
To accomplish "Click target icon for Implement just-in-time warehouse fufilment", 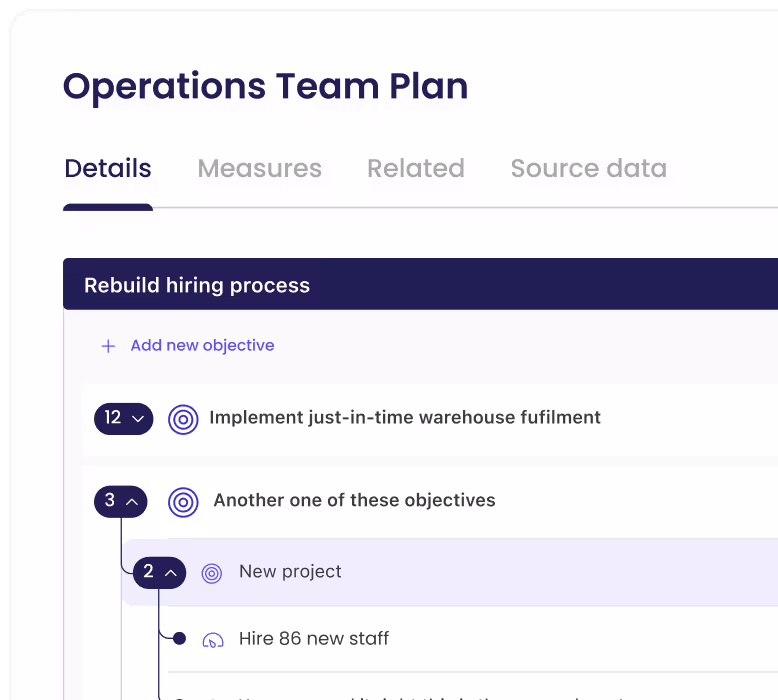I will 183,420.
